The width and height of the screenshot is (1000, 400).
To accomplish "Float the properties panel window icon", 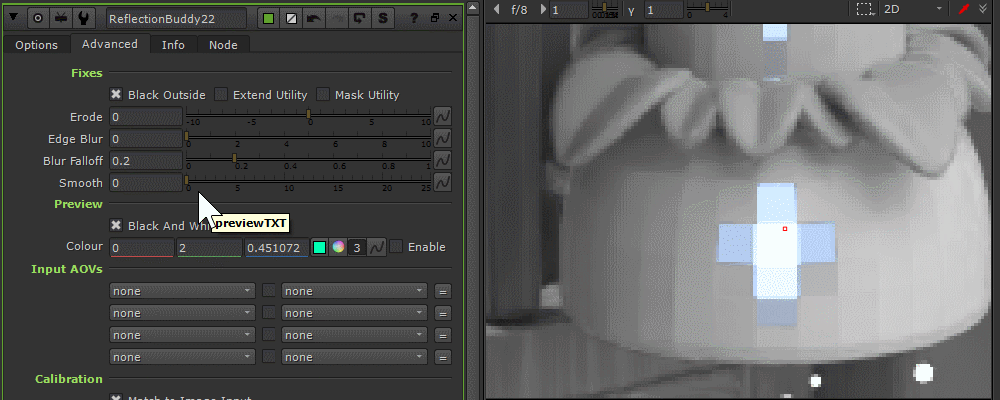I will point(436,18).
